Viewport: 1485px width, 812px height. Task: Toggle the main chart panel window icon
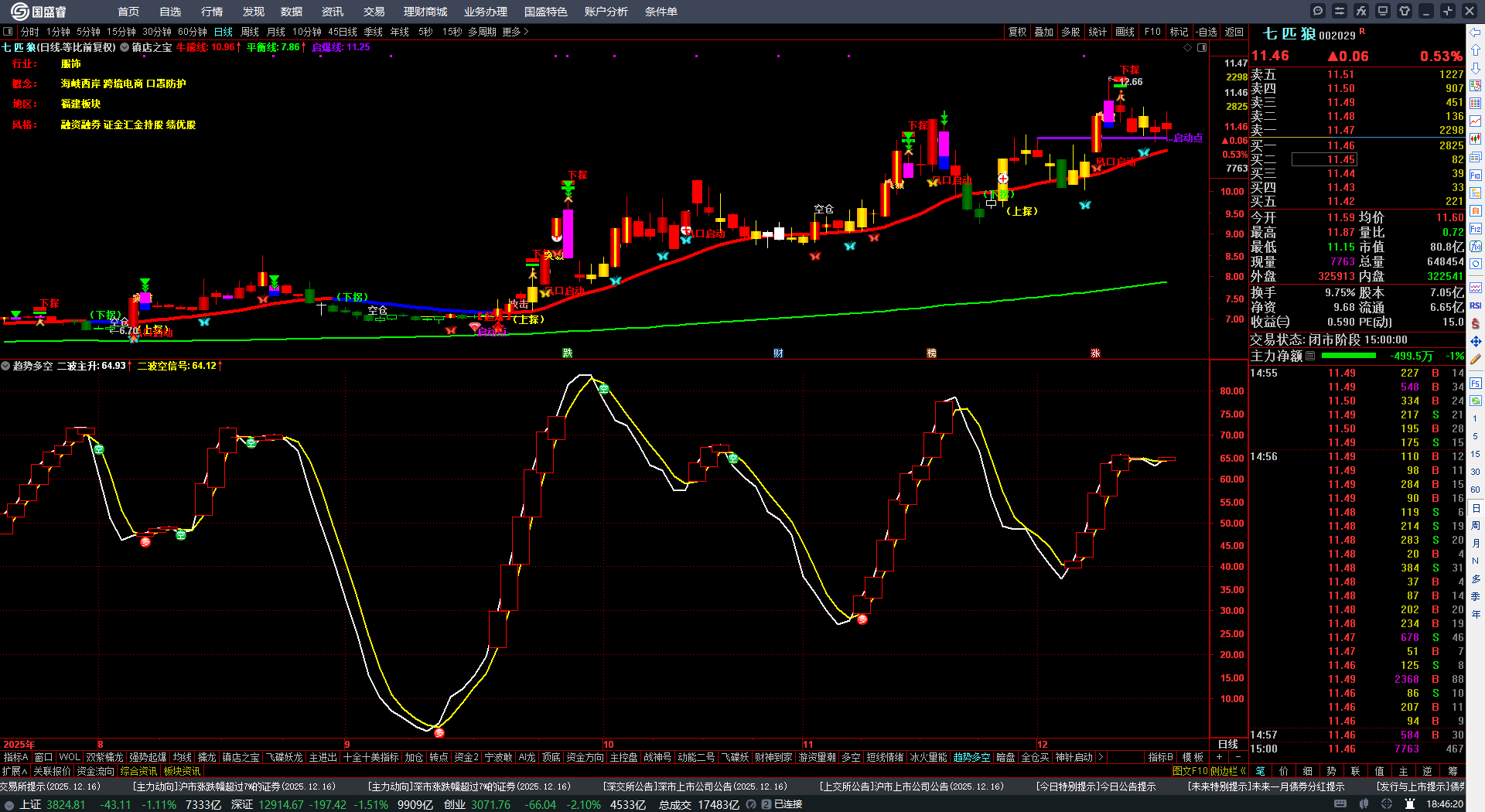click(1202, 48)
